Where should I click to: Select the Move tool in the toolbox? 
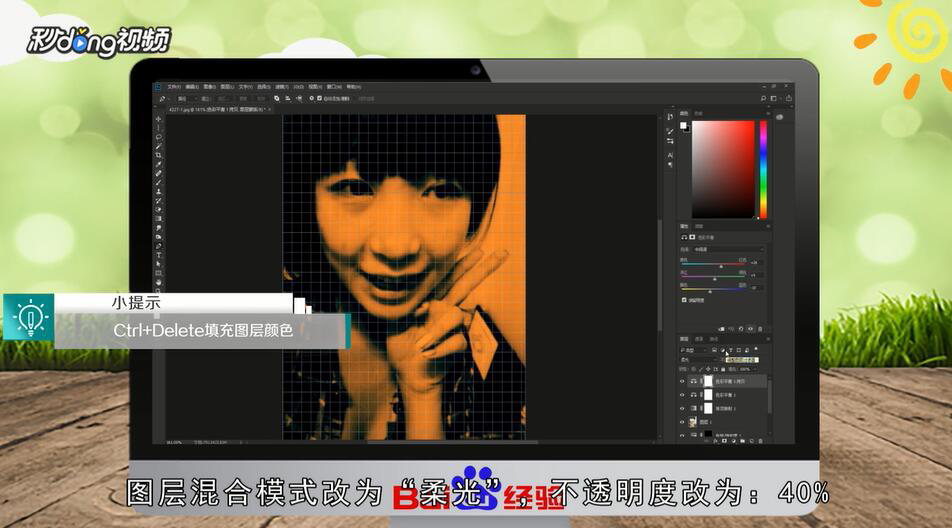click(x=158, y=119)
